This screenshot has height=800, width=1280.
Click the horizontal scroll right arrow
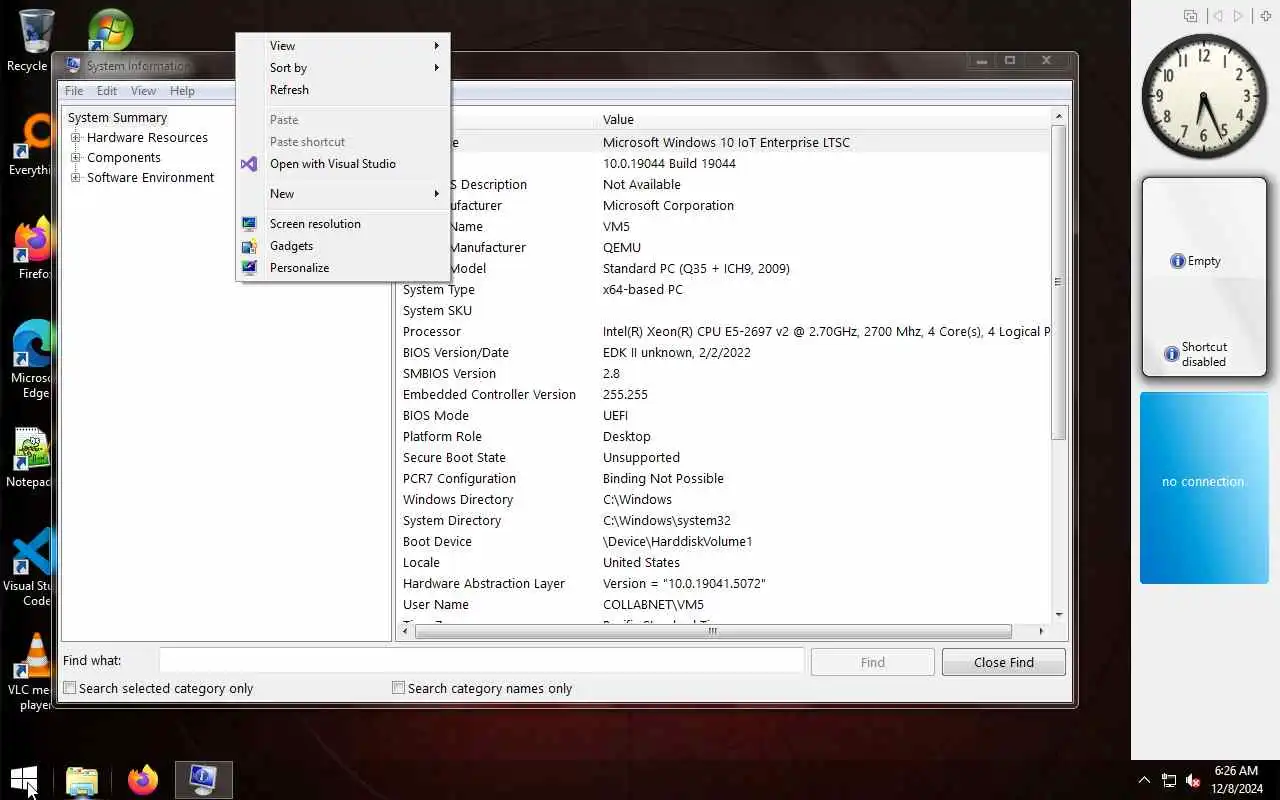(1041, 631)
